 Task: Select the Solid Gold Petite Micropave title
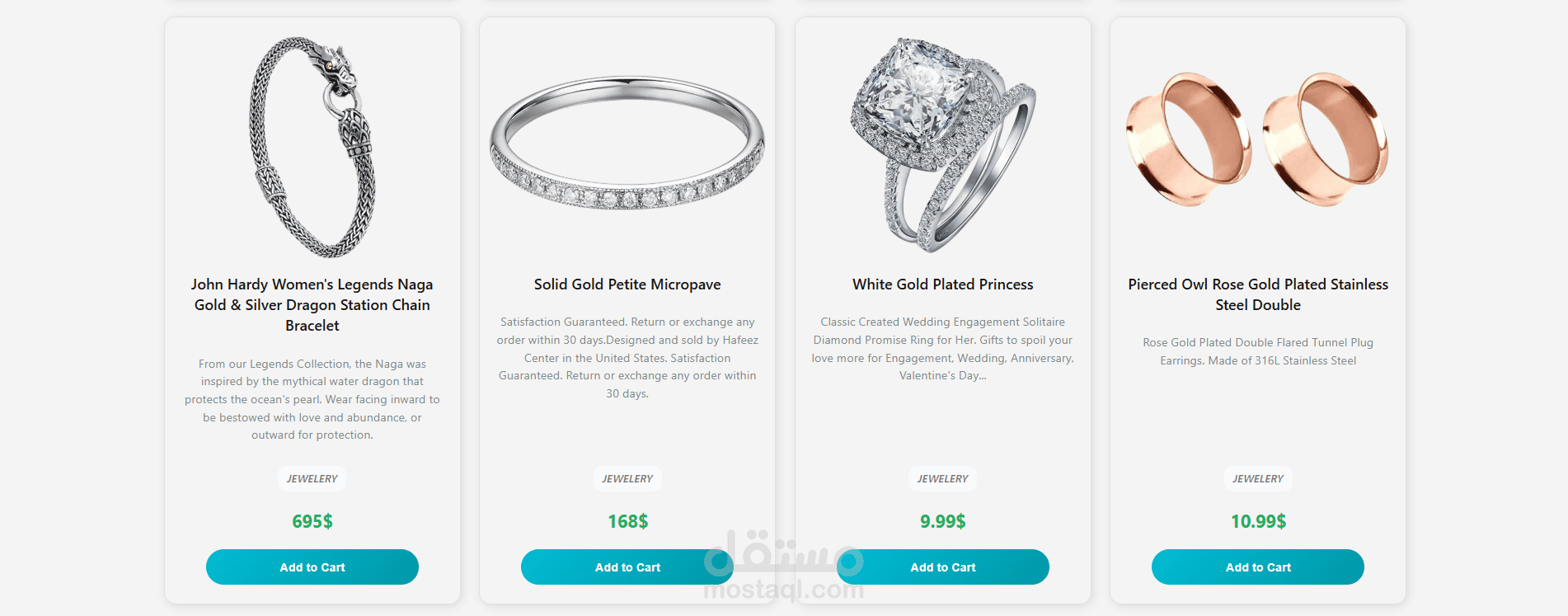click(x=627, y=284)
